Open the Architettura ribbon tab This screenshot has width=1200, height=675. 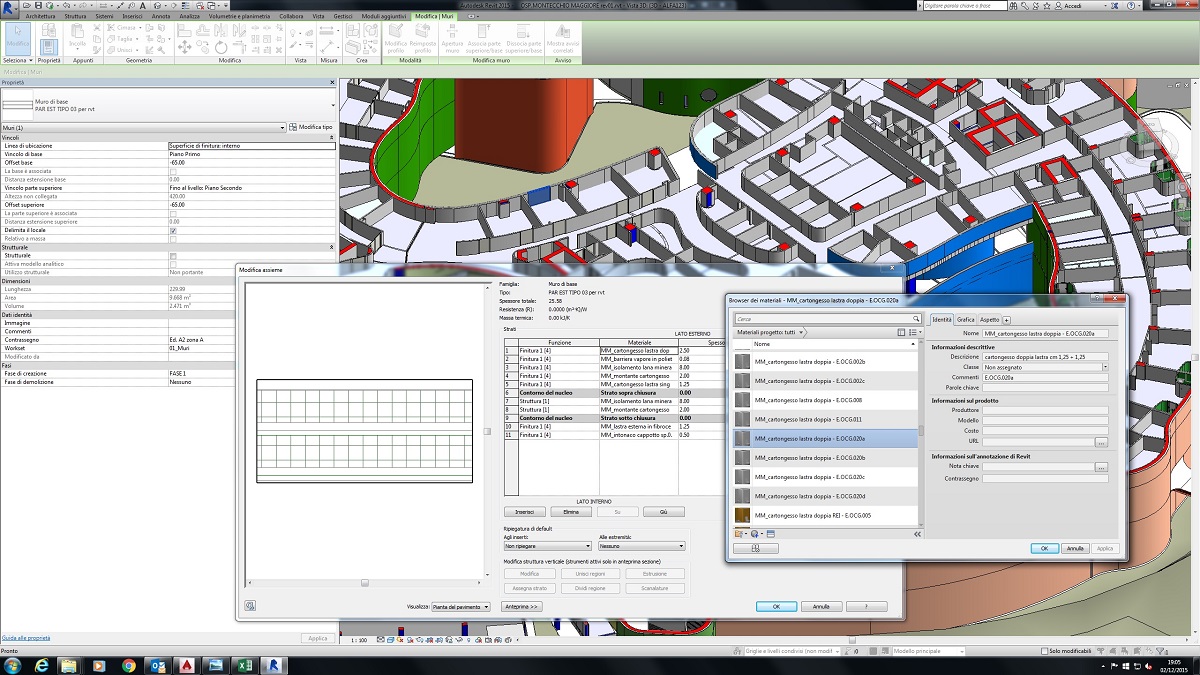pos(40,17)
